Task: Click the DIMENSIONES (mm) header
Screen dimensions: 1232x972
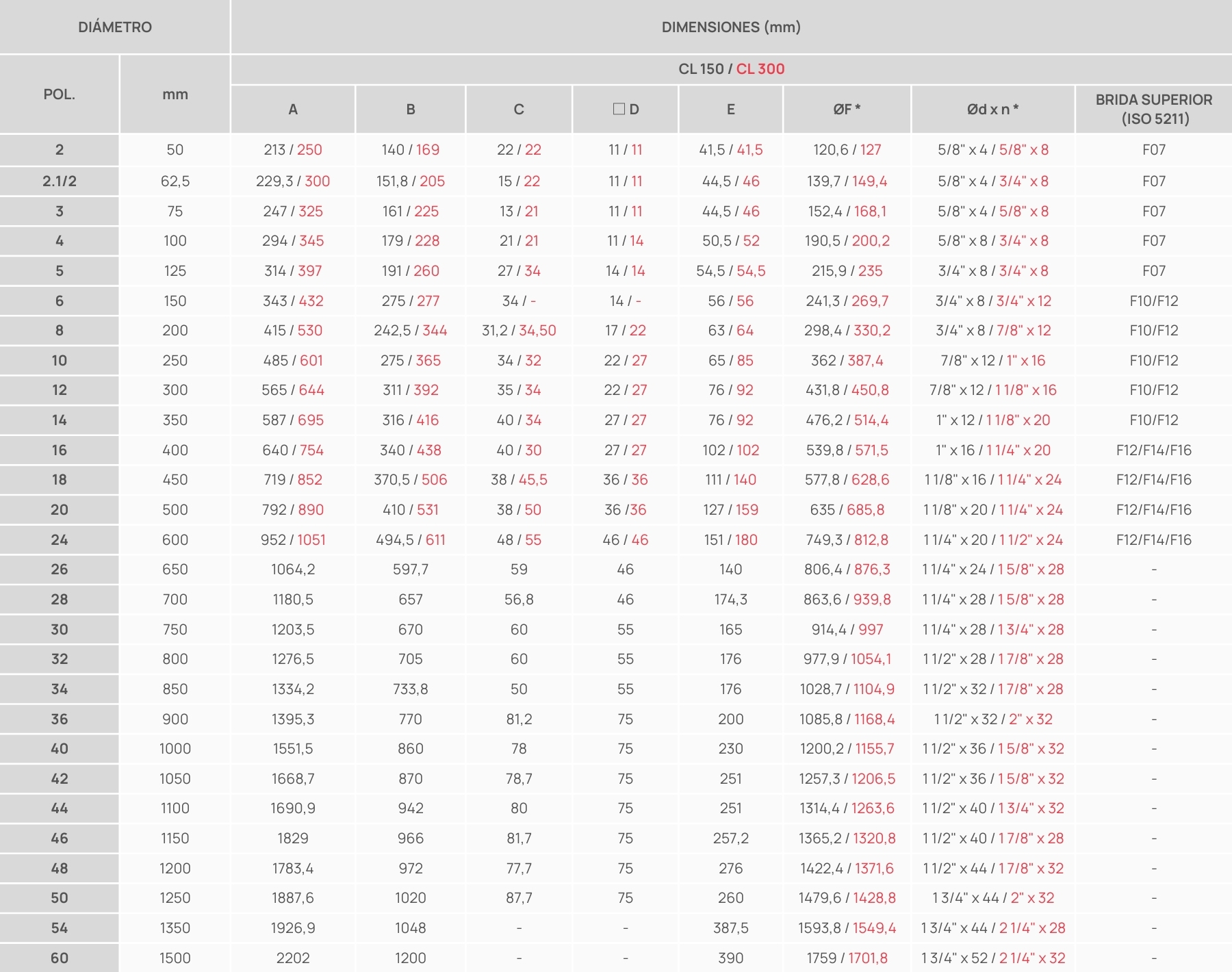Action: [730, 27]
